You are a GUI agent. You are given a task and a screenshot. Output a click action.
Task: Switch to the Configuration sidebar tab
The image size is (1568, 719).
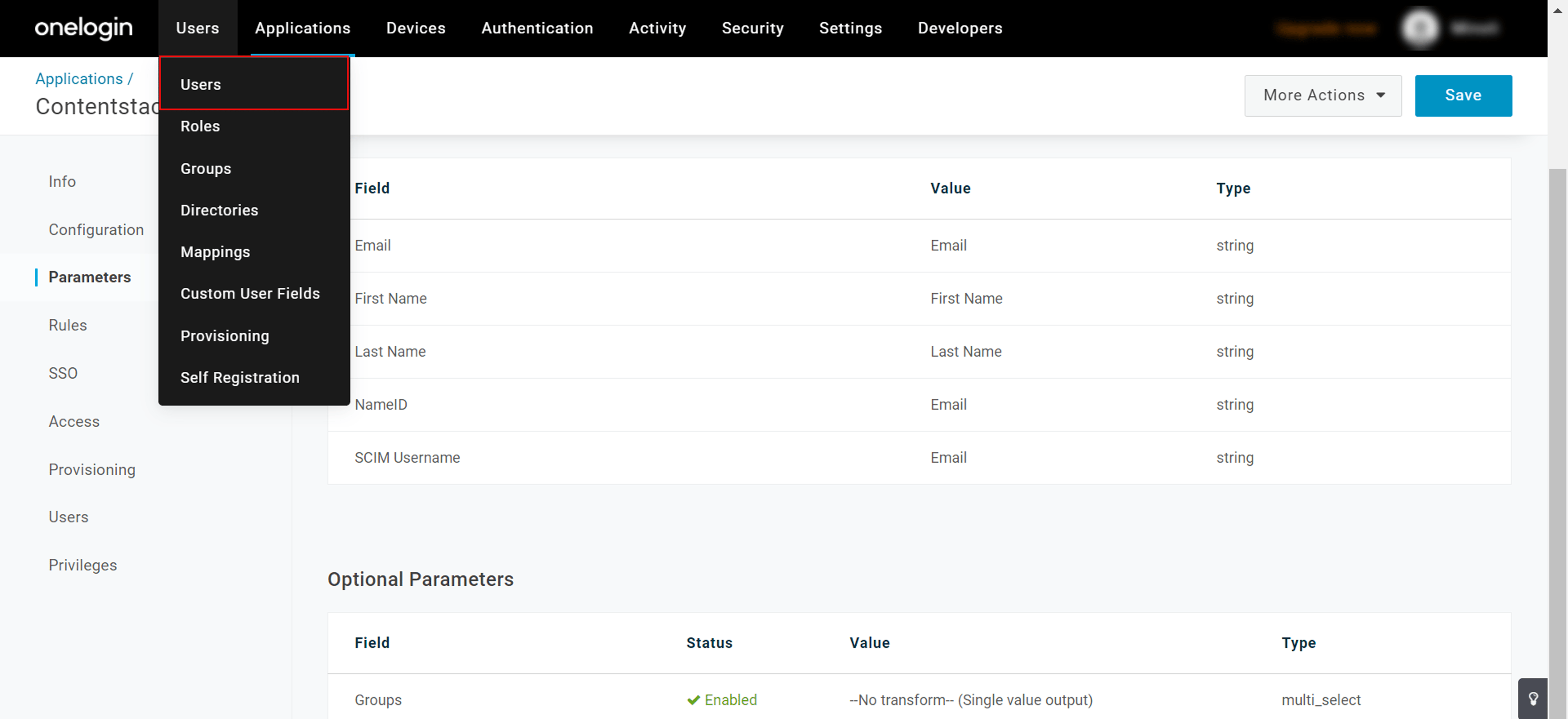click(96, 229)
